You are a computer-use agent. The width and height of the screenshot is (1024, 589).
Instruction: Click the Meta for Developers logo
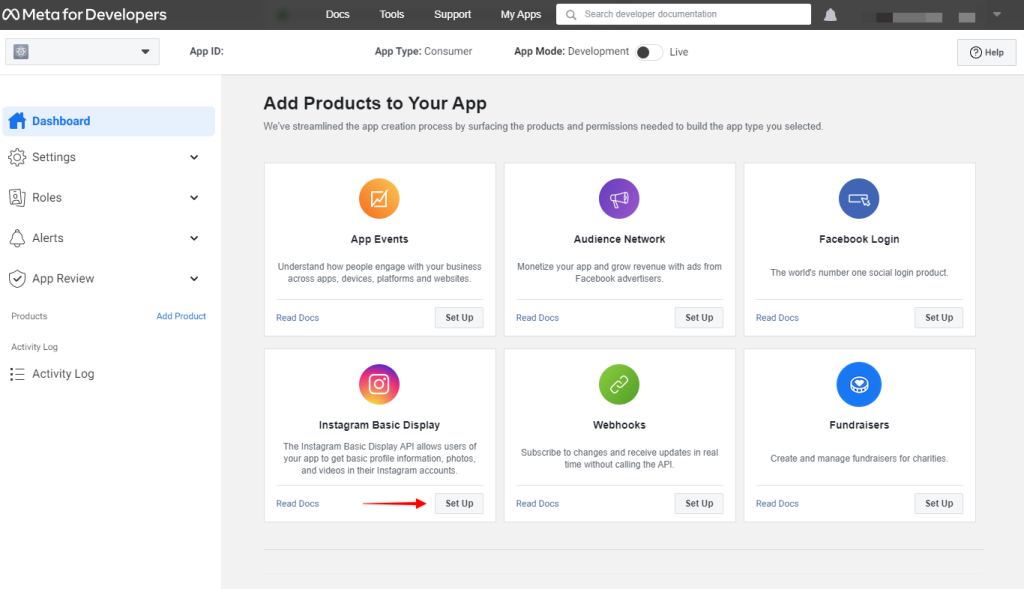pos(84,15)
